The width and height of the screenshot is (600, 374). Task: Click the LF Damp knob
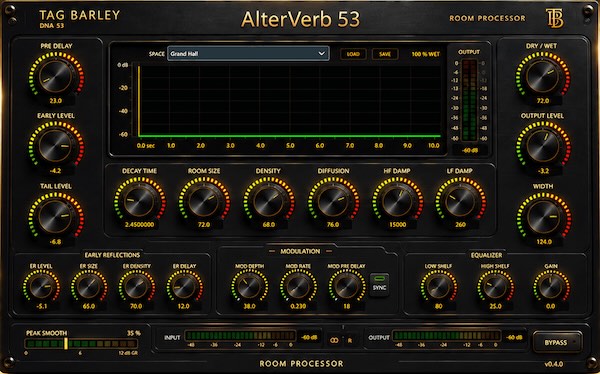(x=460, y=201)
